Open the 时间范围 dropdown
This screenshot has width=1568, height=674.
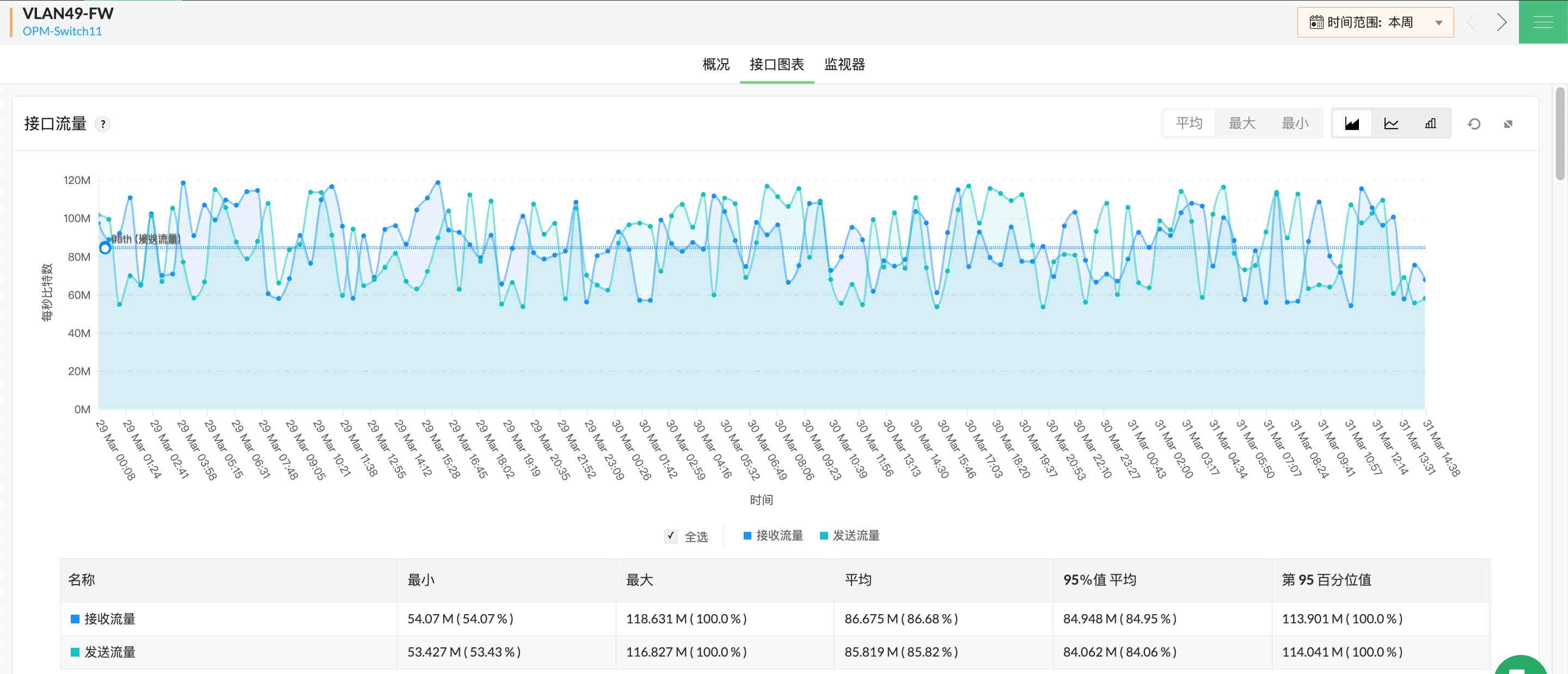point(1375,22)
